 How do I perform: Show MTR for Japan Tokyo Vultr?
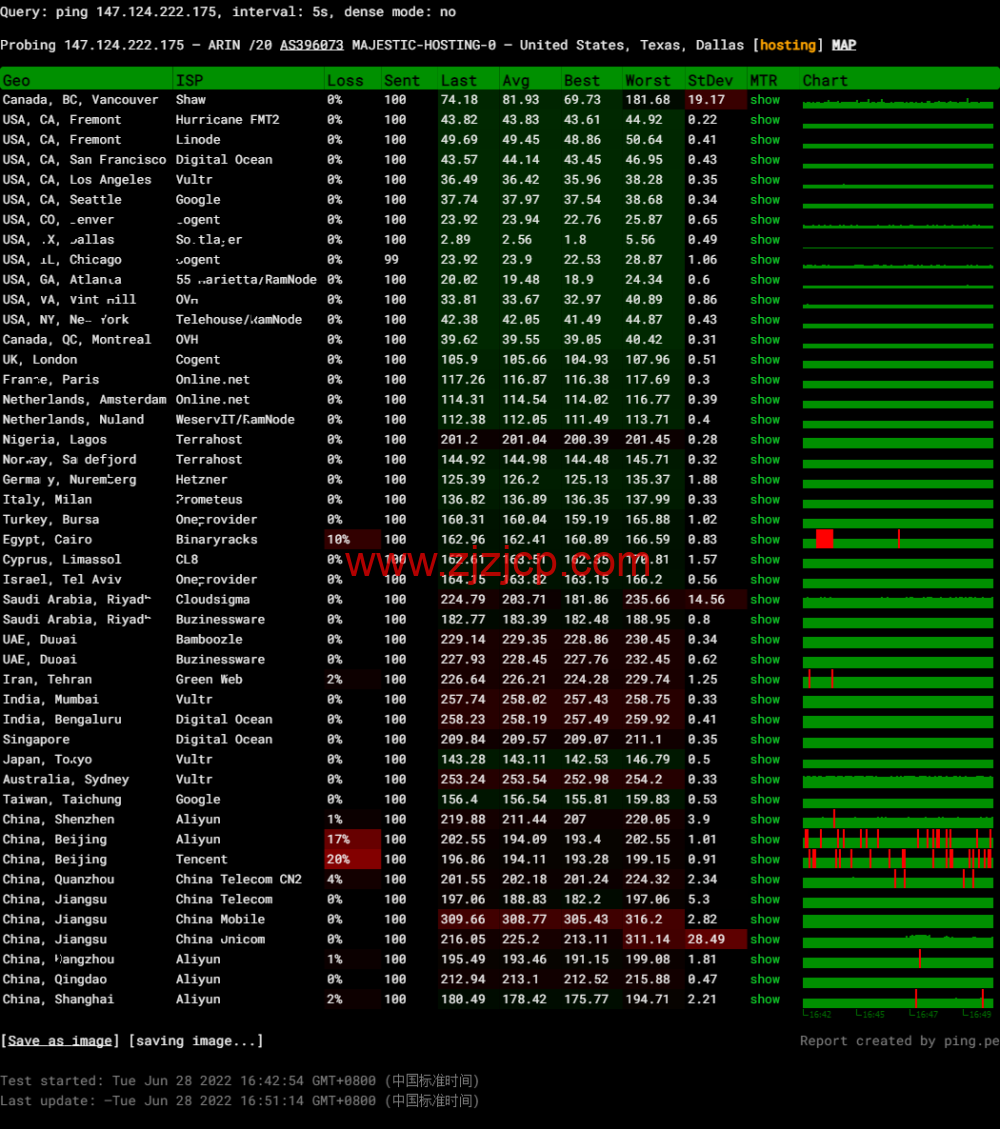coord(765,760)
